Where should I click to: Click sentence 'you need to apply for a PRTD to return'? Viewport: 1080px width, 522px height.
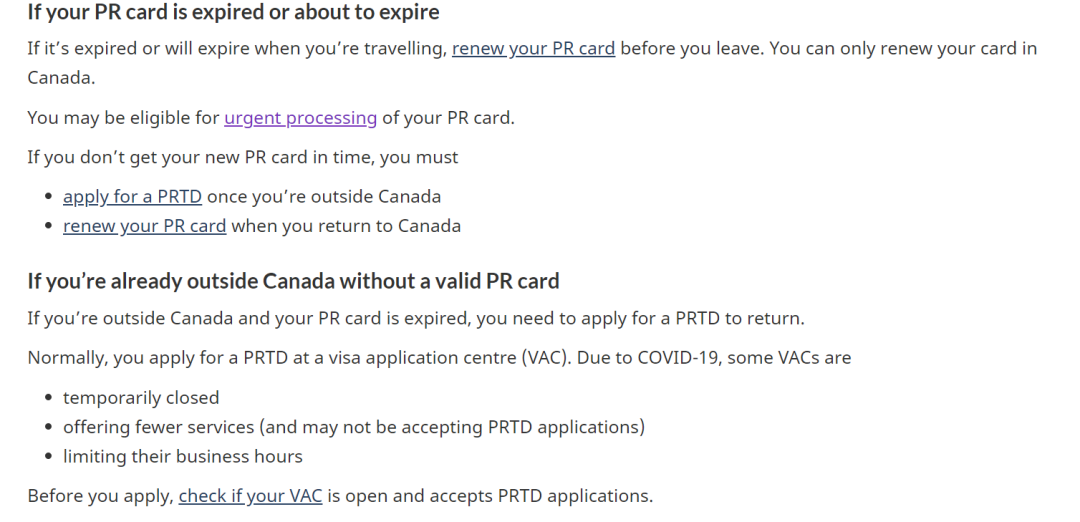[641, 319]
